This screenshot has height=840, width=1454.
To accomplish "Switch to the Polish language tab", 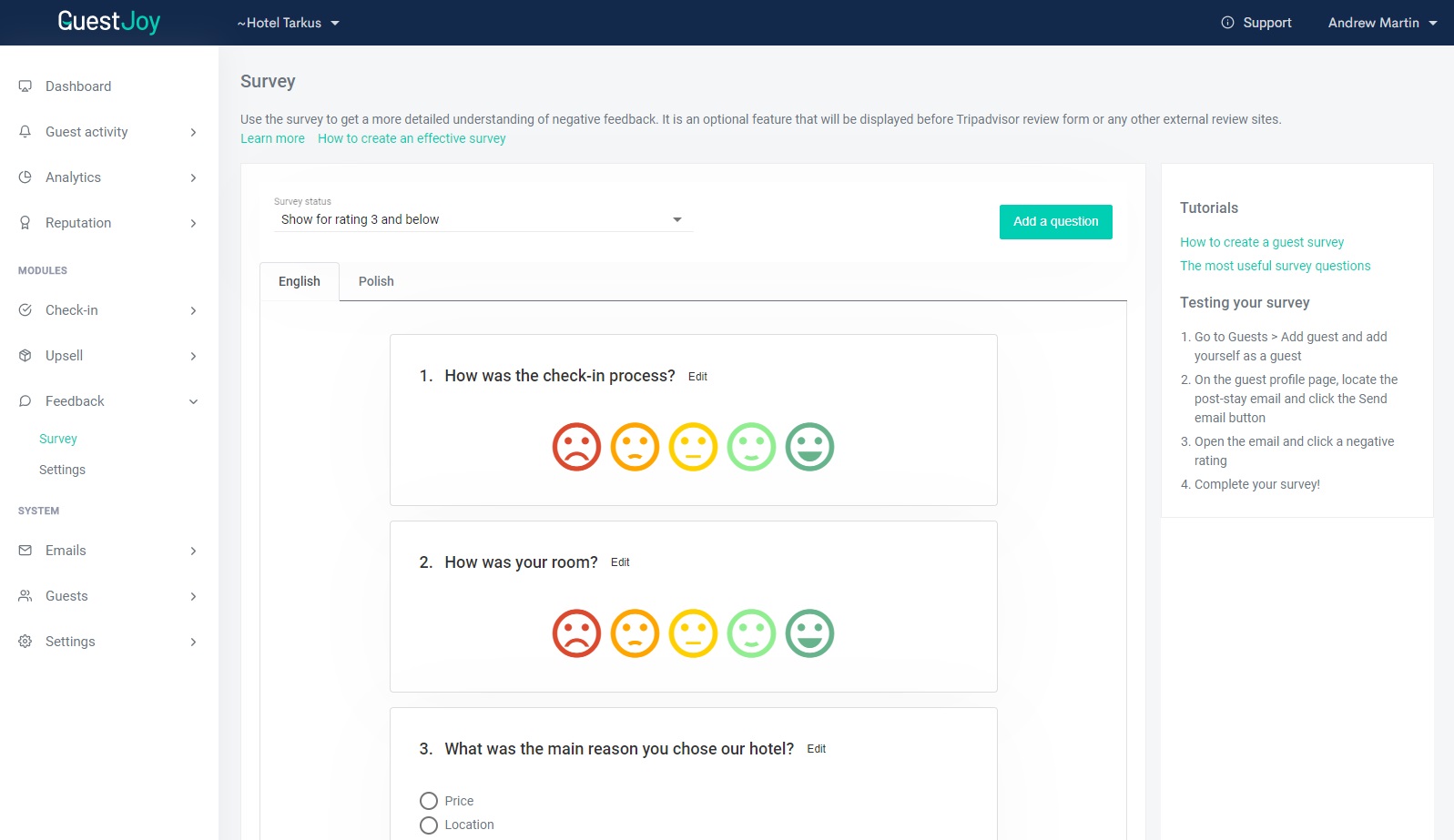I will coord(376,281).
